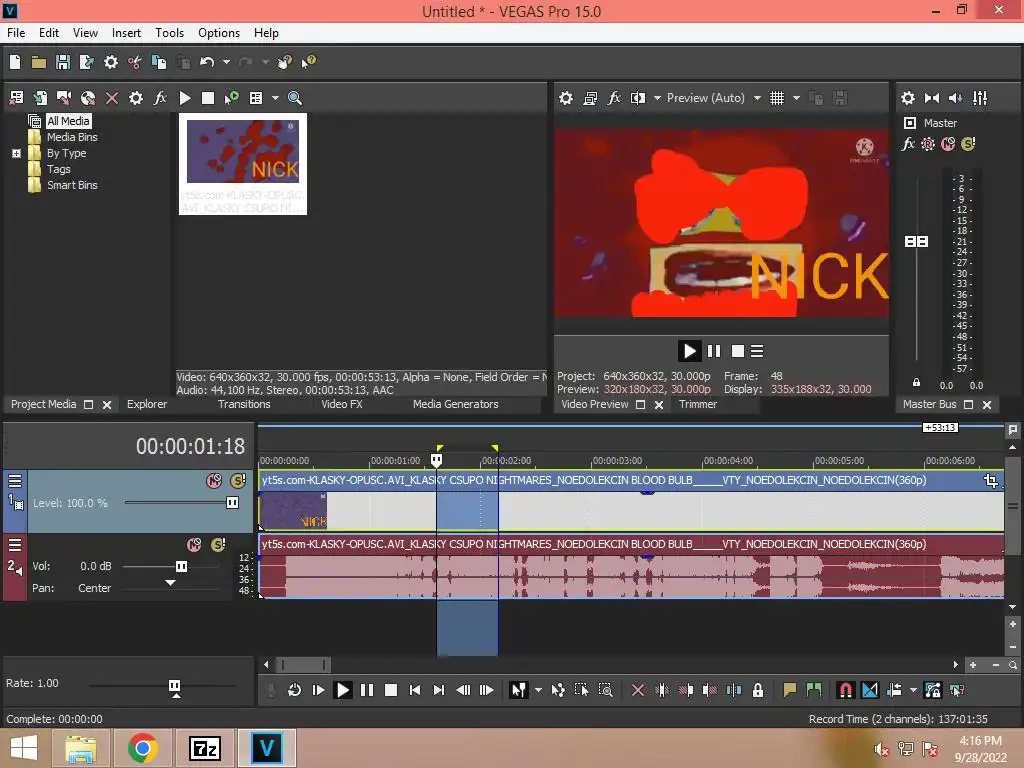Open a project with folder icon

(x=39, y=62)
